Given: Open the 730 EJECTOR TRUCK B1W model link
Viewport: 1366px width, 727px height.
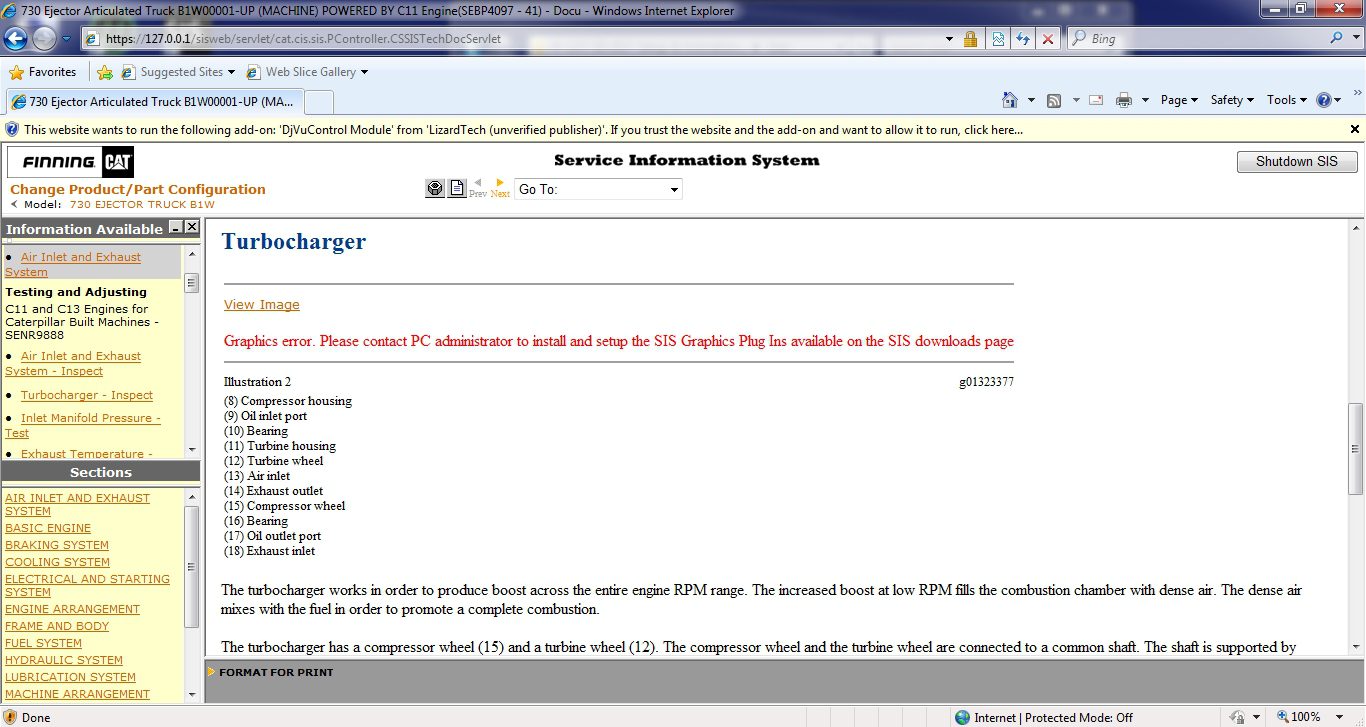Looking at the screenshot, I should click(142, 205).
